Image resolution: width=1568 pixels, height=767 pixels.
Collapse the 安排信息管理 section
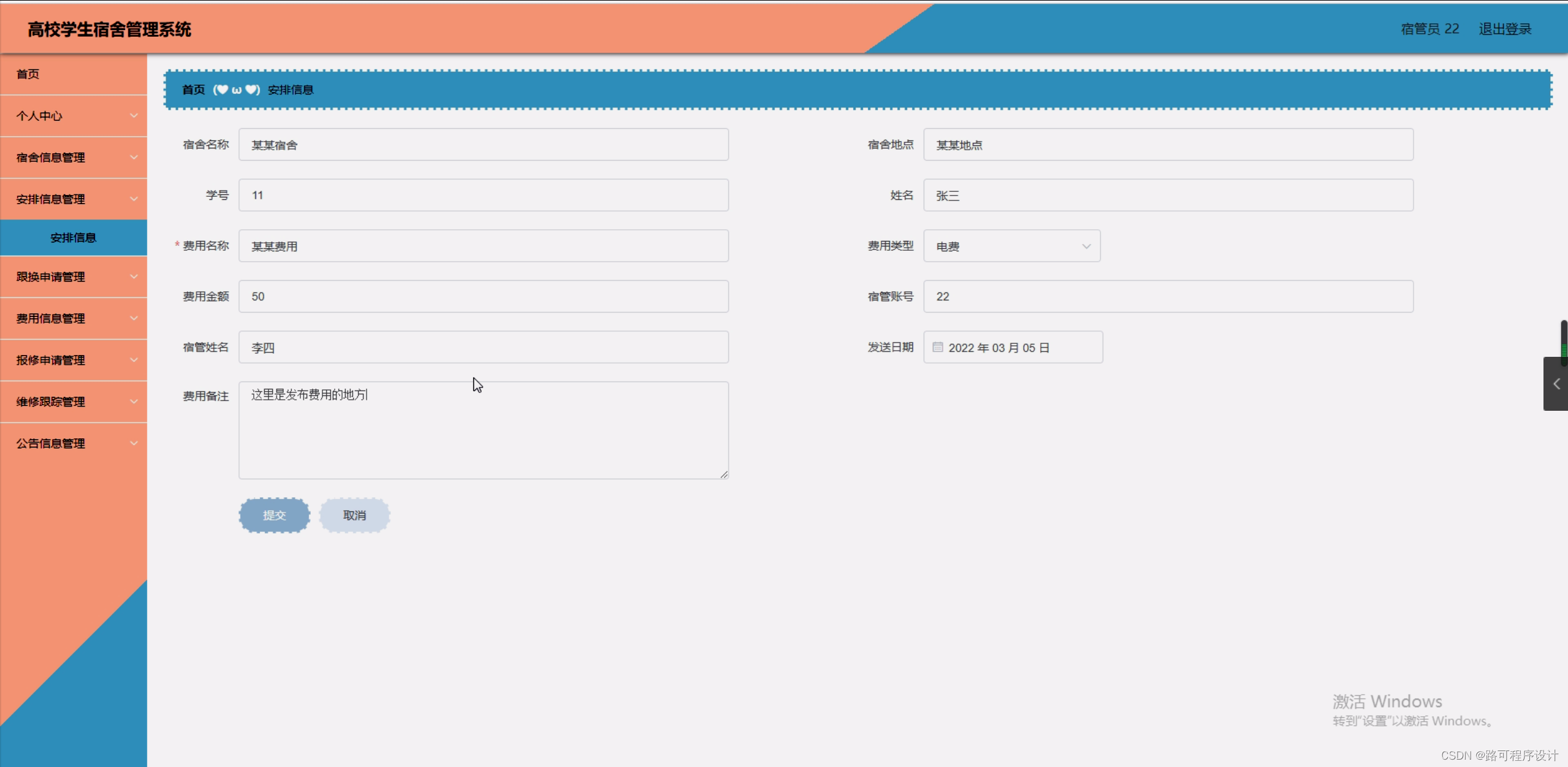click(x=74, y=199)
